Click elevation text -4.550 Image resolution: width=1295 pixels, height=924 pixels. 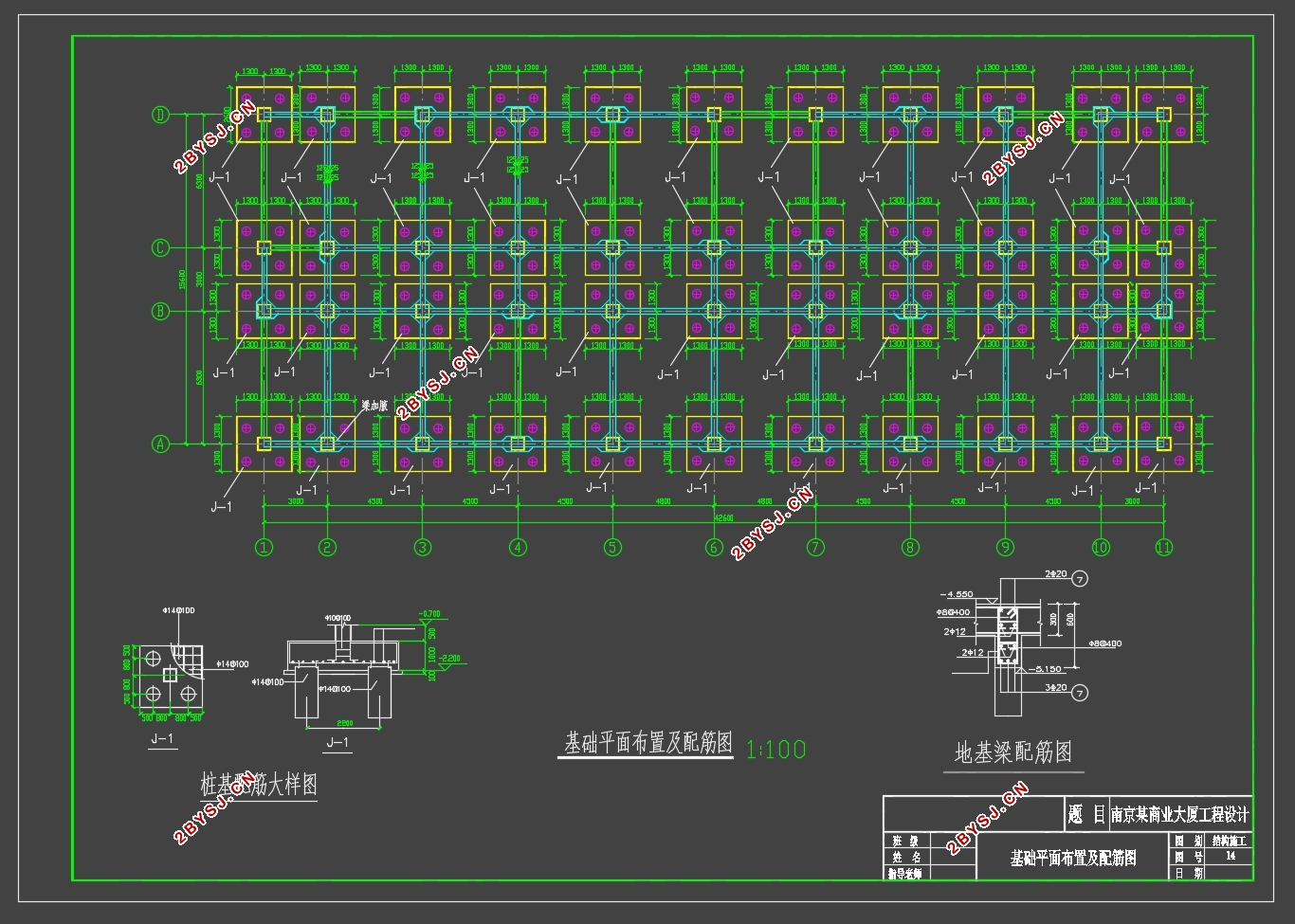click(957, 594)
